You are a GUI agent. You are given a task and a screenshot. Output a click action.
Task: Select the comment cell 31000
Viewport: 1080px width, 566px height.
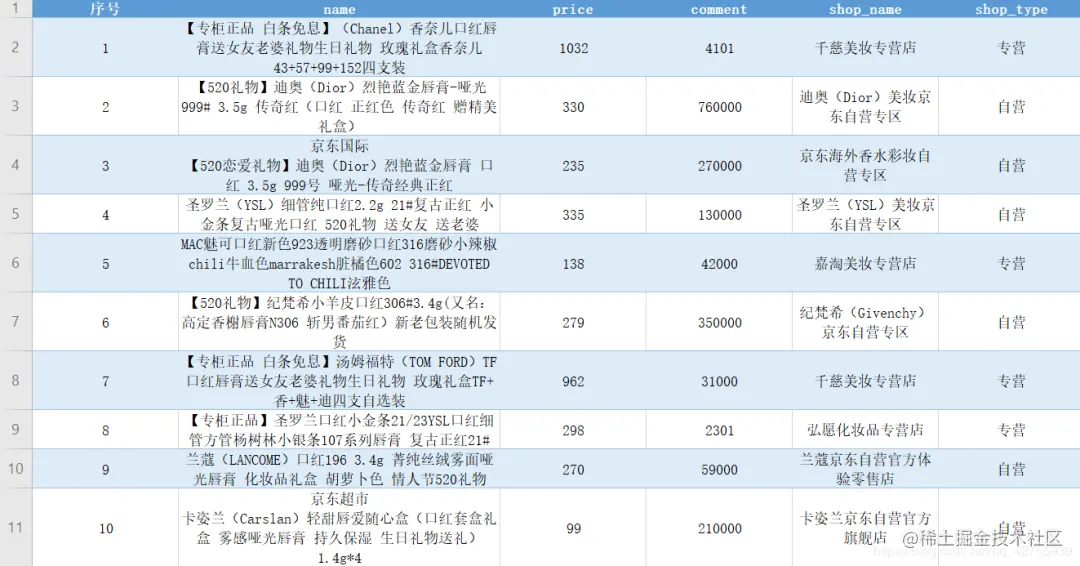[x=719, y=381]
